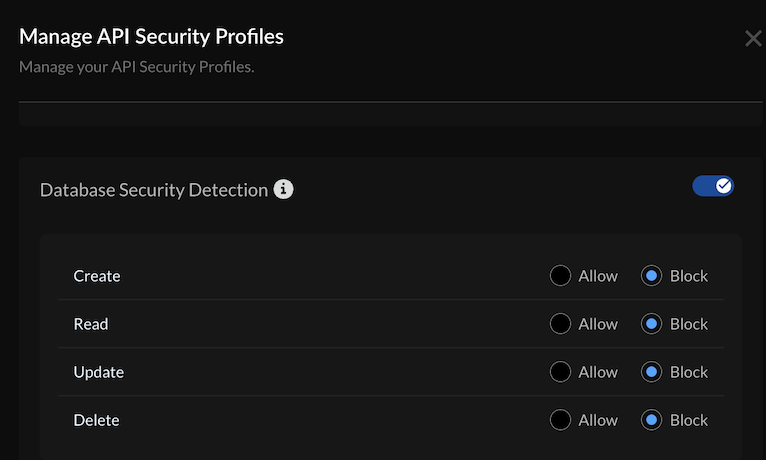Screen dimensions: 766x460
Task: Click the Create row label
Action: click(x=97, y=276)
